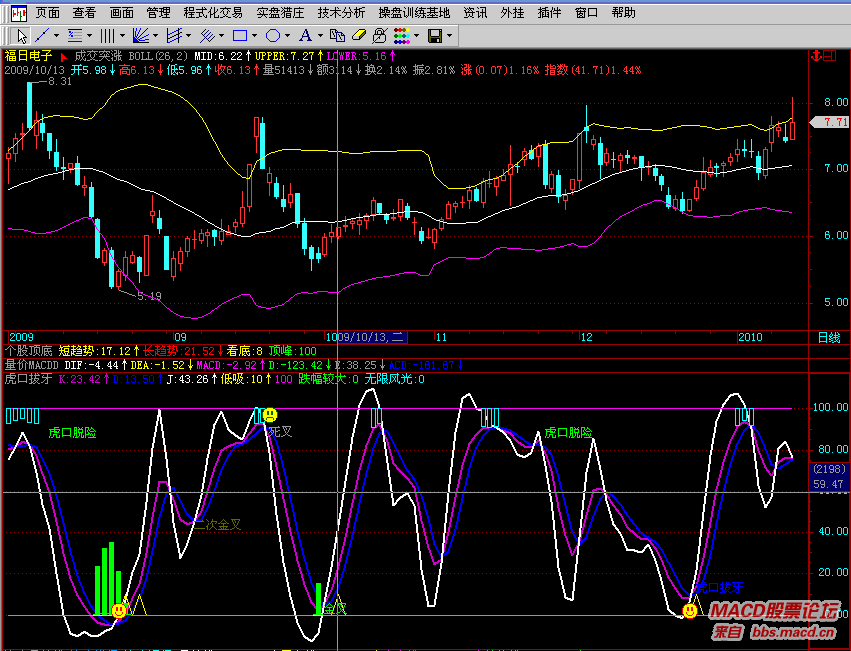The height and width of the screenshot is (651, 851).
Task: Click the copy drawings icon
Action: point(338,36)
